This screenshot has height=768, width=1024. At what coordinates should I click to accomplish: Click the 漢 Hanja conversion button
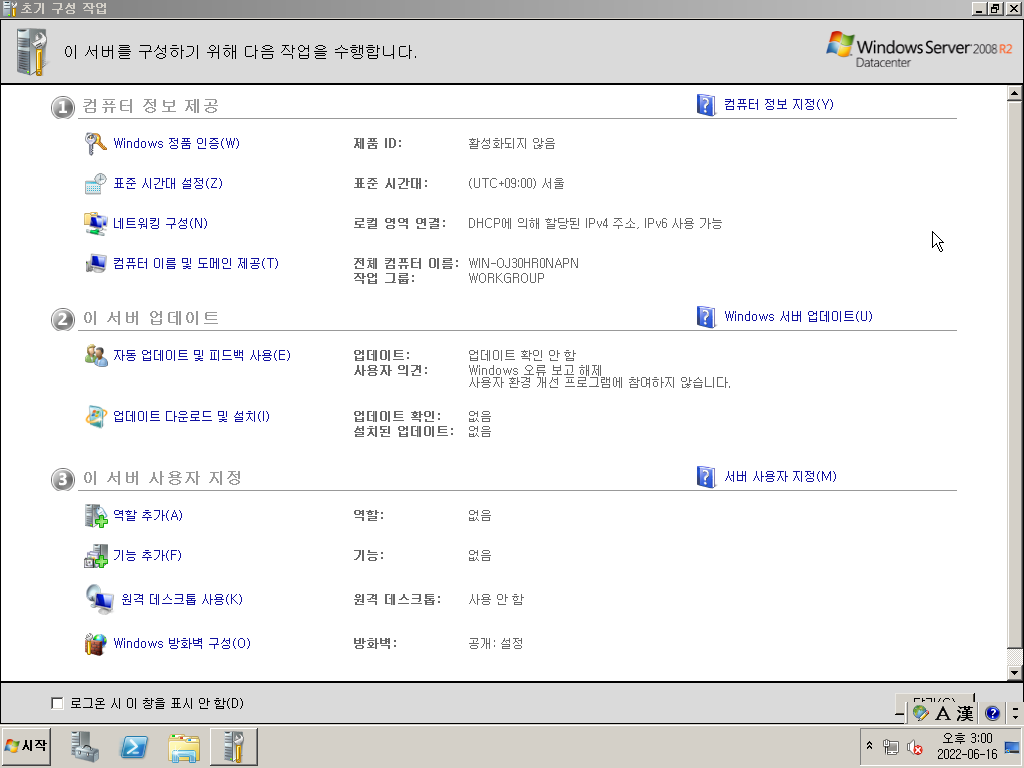coord(965,714)
